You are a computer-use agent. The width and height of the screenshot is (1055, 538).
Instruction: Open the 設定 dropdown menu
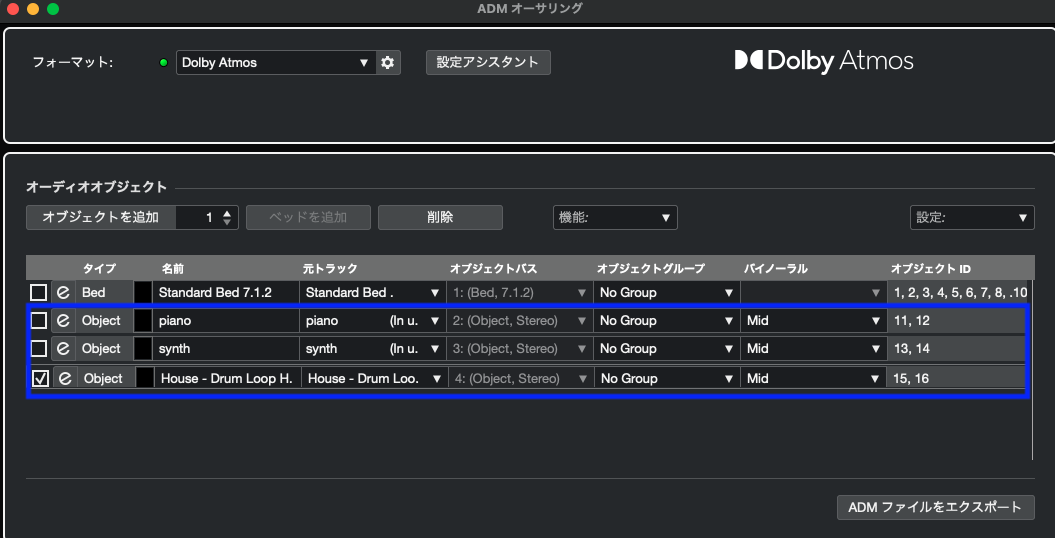click(x=972, y=218)
